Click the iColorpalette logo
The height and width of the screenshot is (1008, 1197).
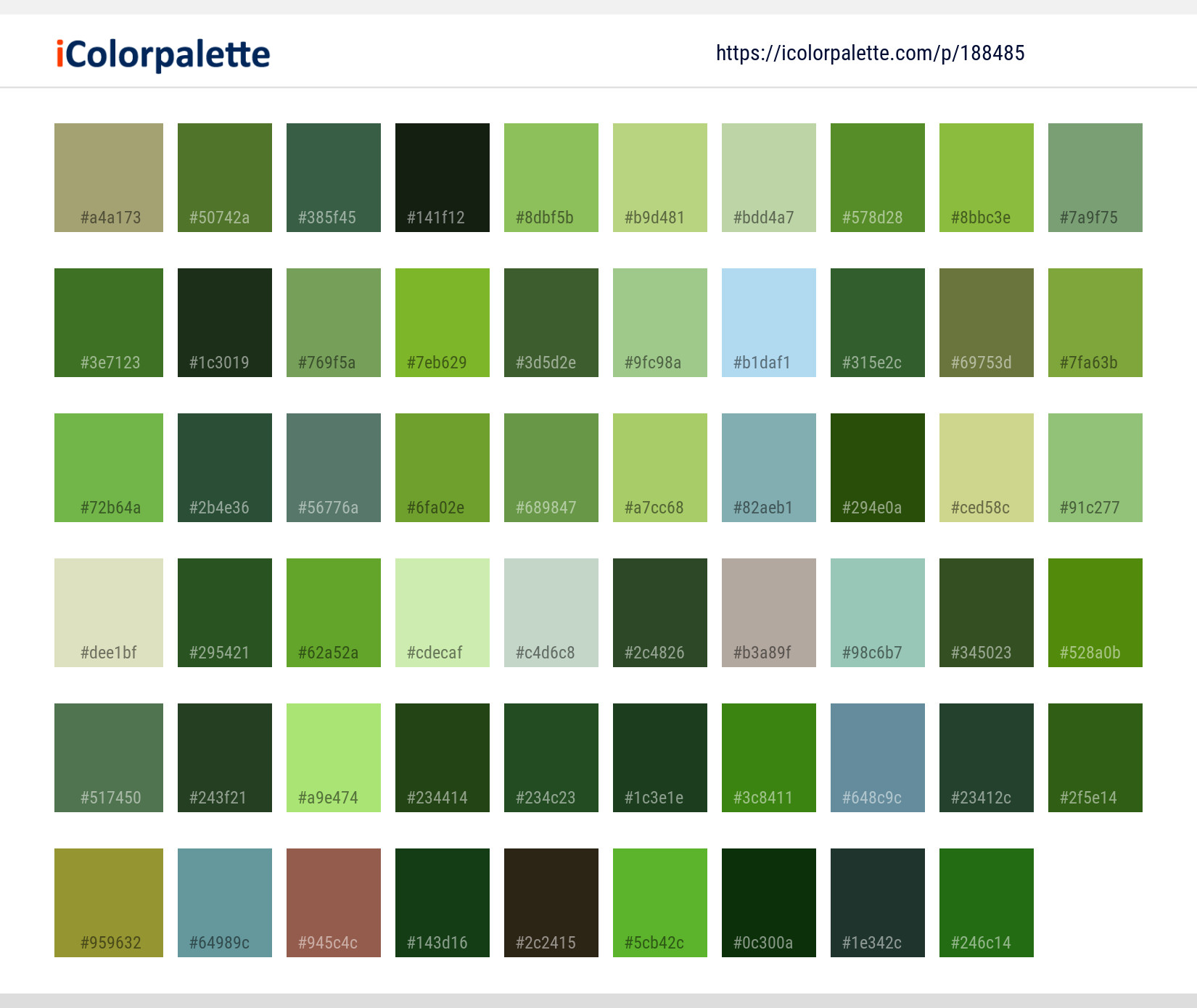click(163, 54)
